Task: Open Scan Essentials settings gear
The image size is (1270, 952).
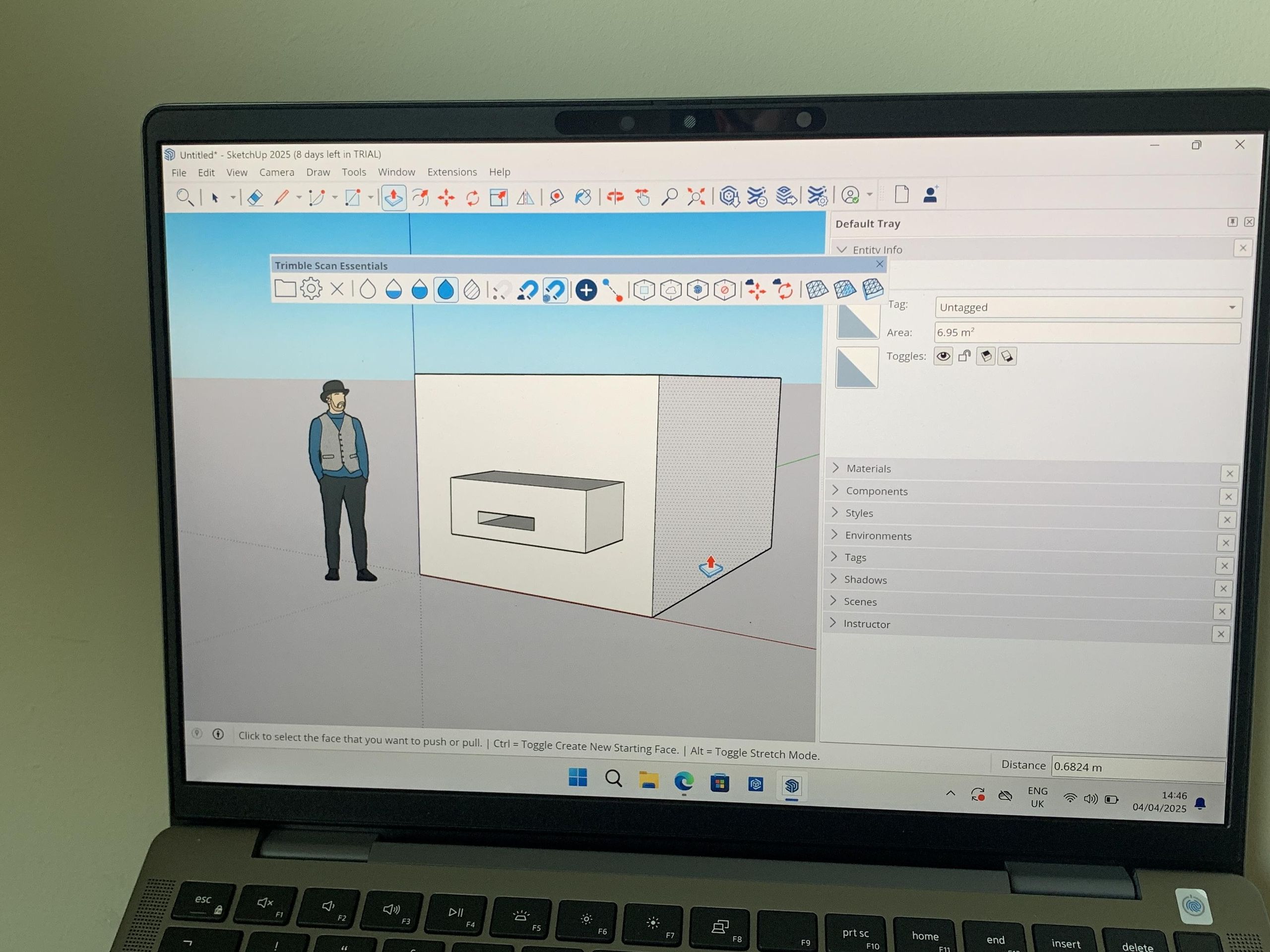Action: pyautogui.click(x=311, y=289)
